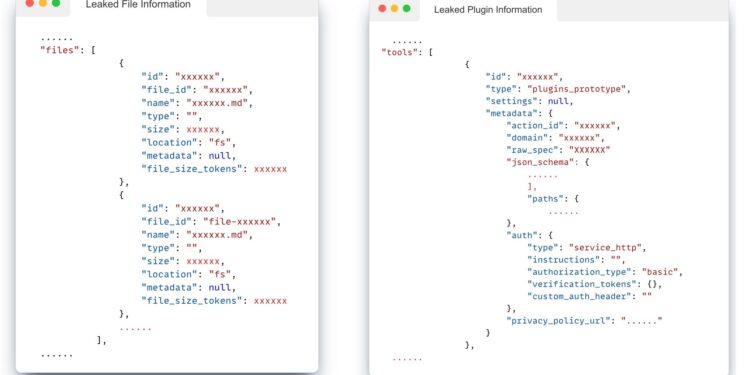Image resolution: width=750 pixels, height=375 pixels.
Task: Click "size": xxxxxx in the second file object
Action: pyautogui.click(x=183, y=261)
